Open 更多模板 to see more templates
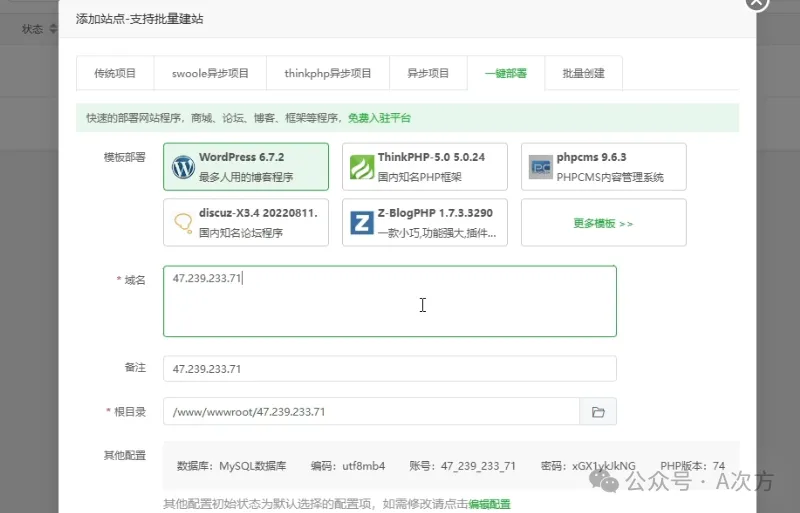Image resolution: width=800 pixels, height=513 pixels. pos(604,223)
